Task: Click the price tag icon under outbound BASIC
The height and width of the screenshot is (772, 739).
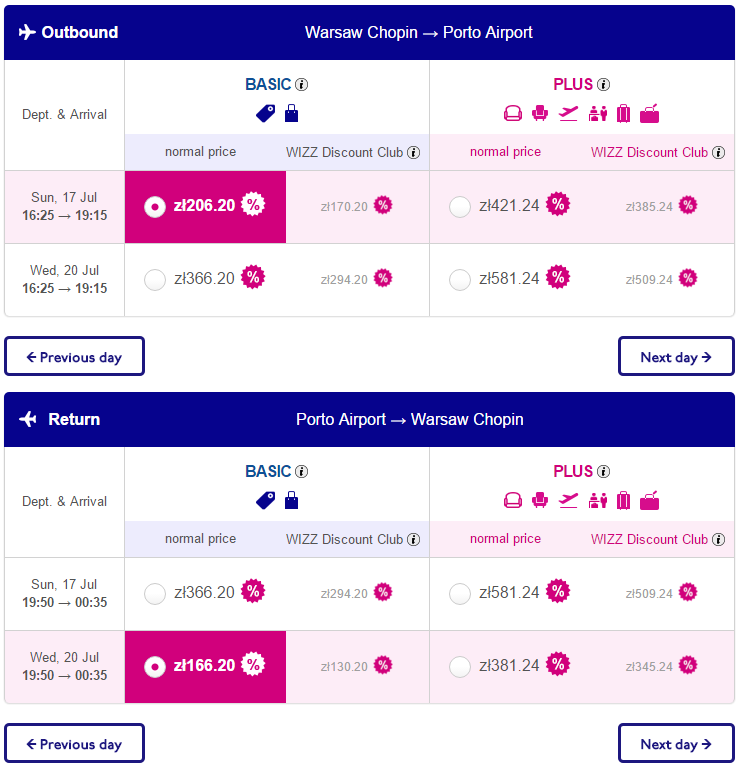Action: [265, 114]
